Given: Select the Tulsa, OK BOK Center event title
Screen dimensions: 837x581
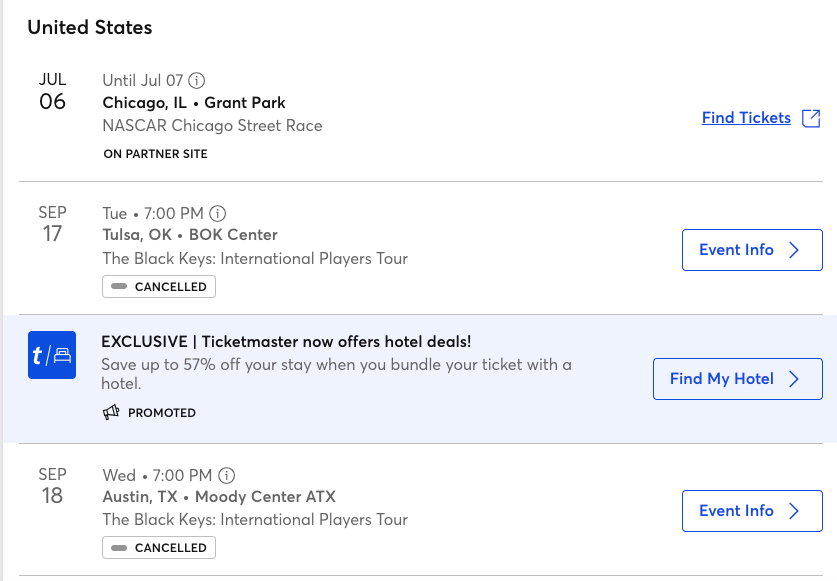Looking at the screenshot, I should coord(190,235).
